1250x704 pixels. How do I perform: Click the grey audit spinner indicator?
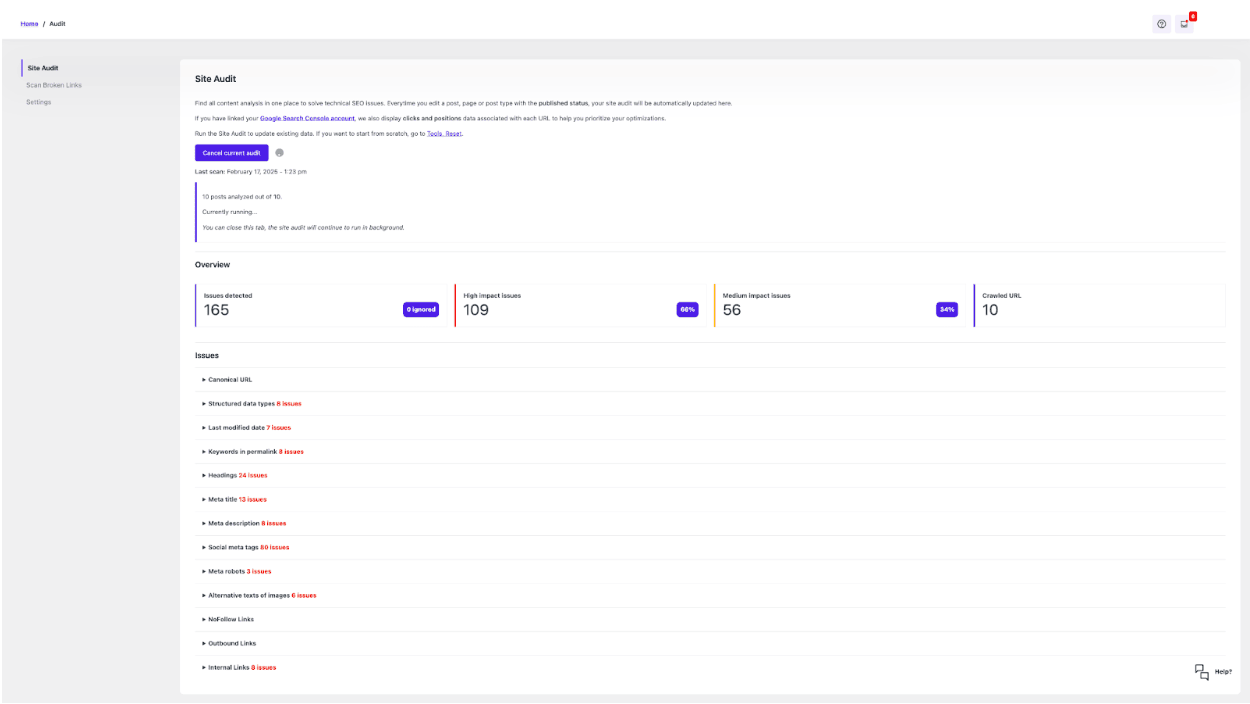279,153
